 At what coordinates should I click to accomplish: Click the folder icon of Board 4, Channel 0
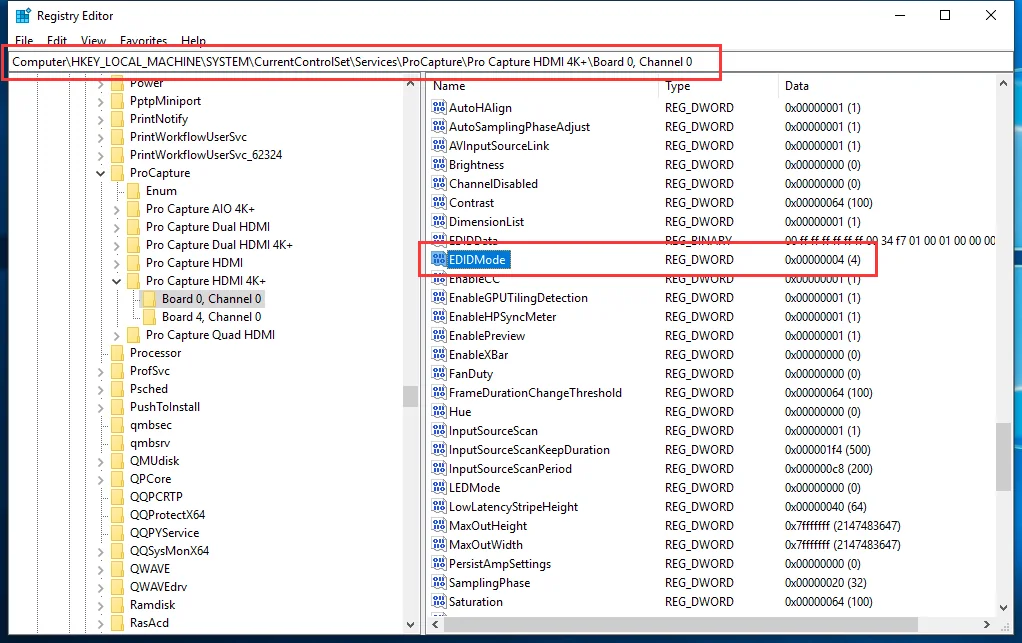pos(149,317)
